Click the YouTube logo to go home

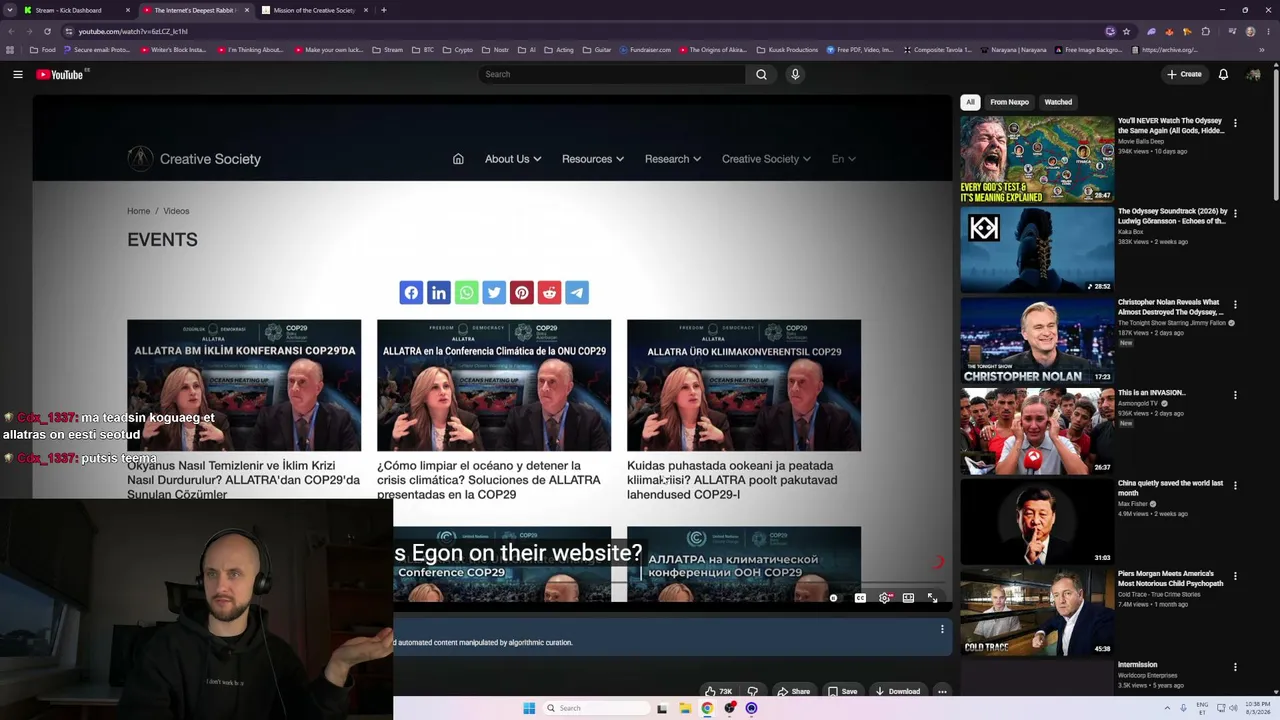coord(61,74)
